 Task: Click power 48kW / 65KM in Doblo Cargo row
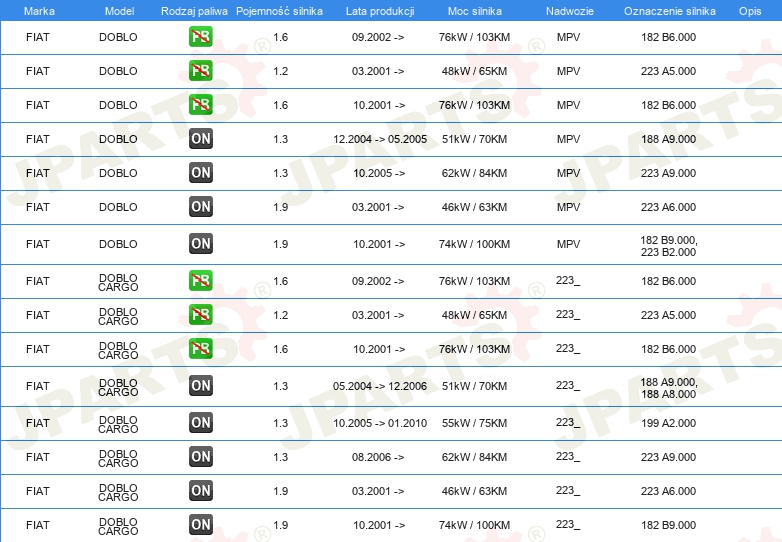click(x=474, y=315)
